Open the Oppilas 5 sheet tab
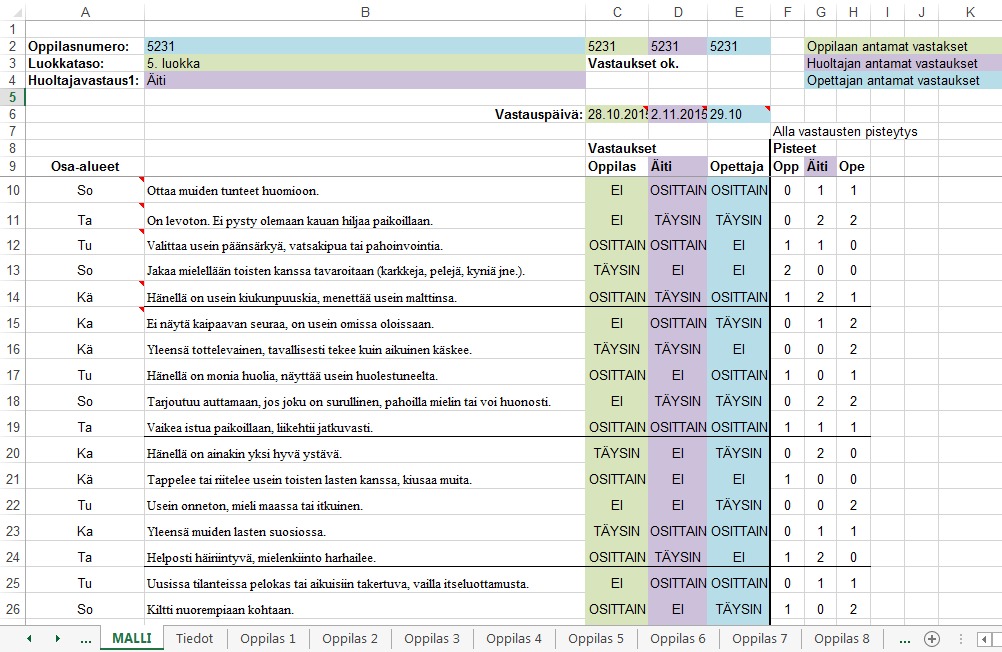Image resolution: width=1002 pixels, height=652 pixels. (x=596, y=638)
